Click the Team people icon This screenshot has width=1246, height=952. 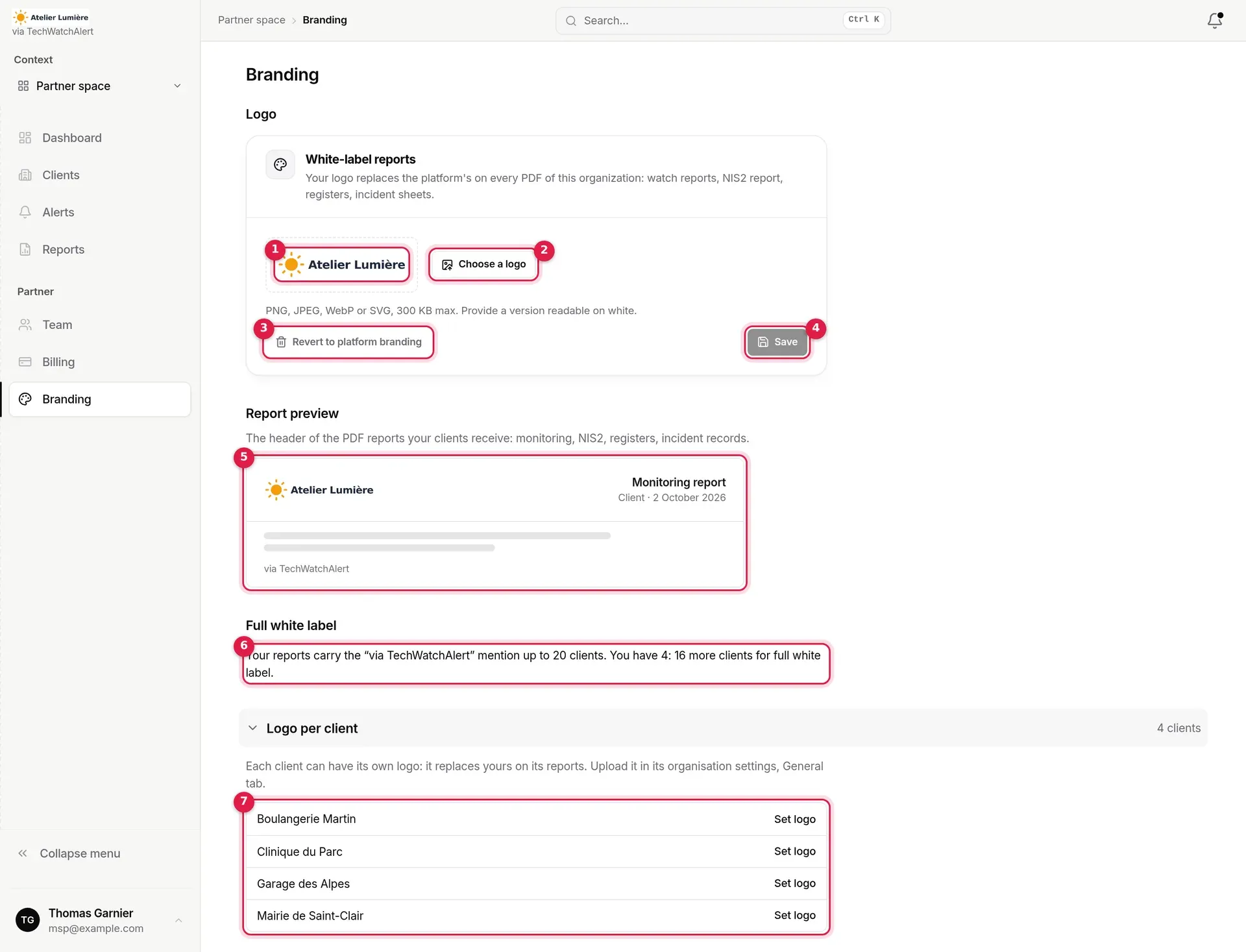25,324
